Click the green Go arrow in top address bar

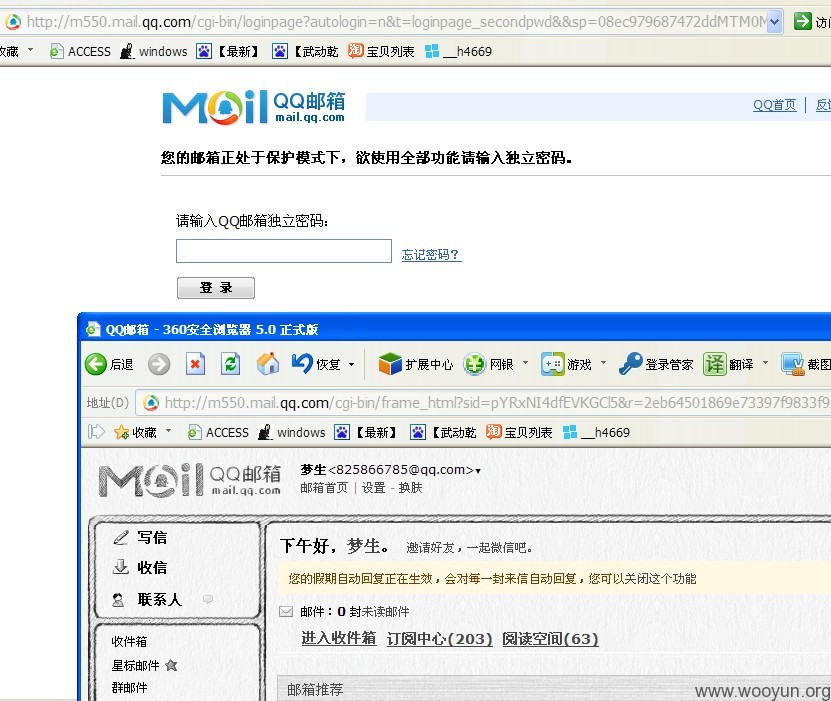802,21
